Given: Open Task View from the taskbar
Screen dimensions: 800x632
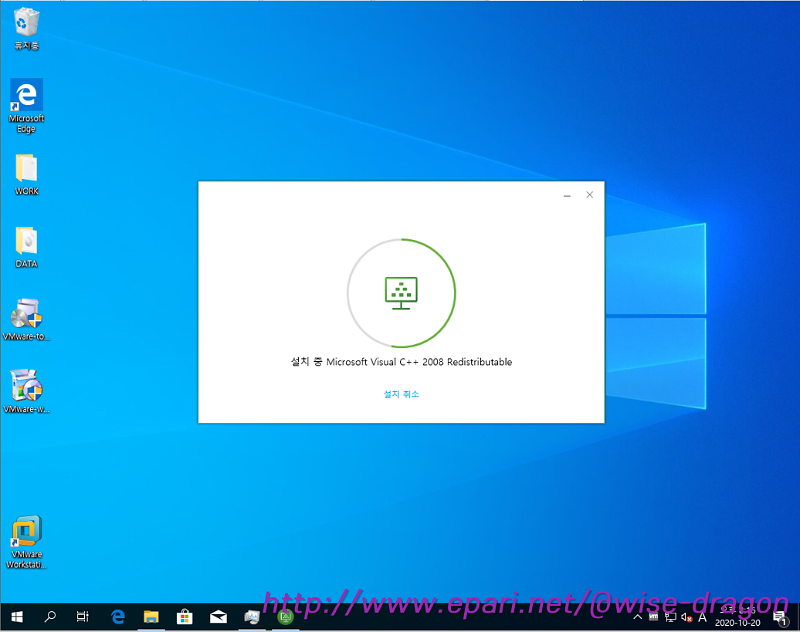Looking at the screenshot, I should pos(83,617).
